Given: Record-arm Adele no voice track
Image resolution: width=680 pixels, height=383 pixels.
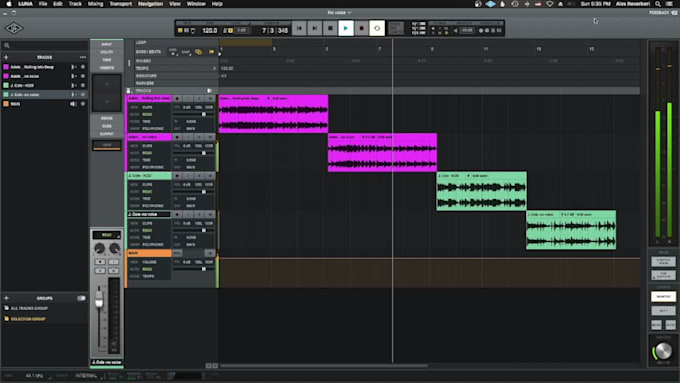Looking at the screenshot, I should tap(177, 137).
